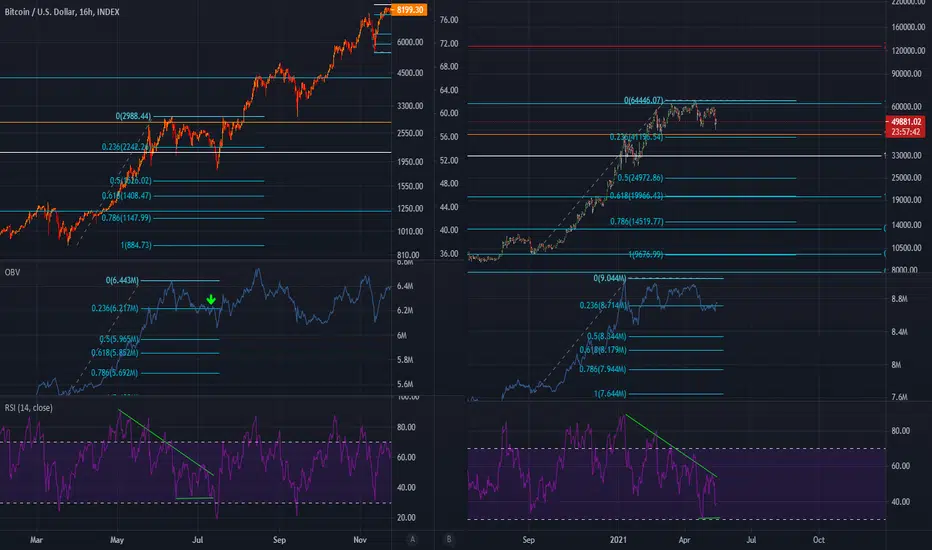The height and width of the screenshot is (550, 932).
Task: Select the 1(9676.99) Fibonacci label
Action: (646, 254)
